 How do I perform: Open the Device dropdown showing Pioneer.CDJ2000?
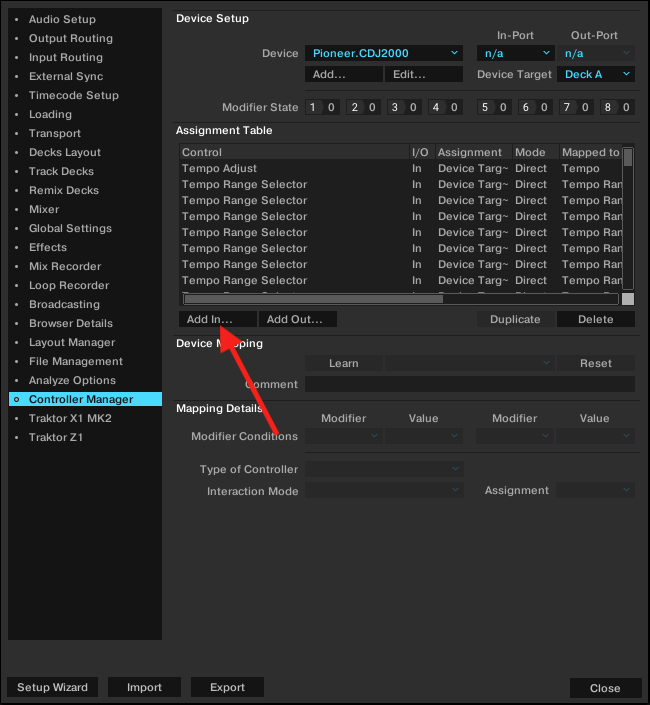pos(383,53)
